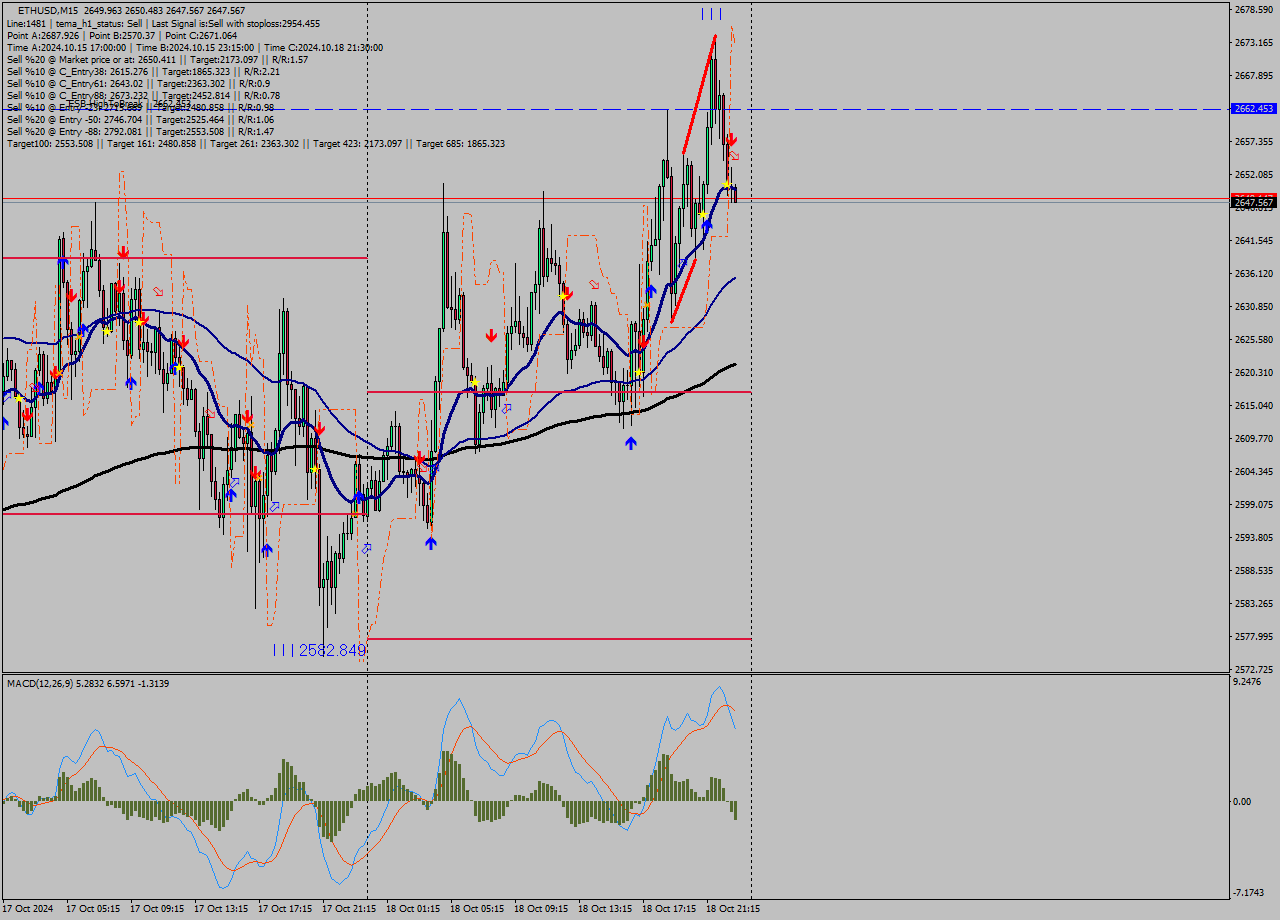Click the 2625.580 price axis label
Image resolution: width=1280 pixels, height=920 pixels.
click(1254, 340)
